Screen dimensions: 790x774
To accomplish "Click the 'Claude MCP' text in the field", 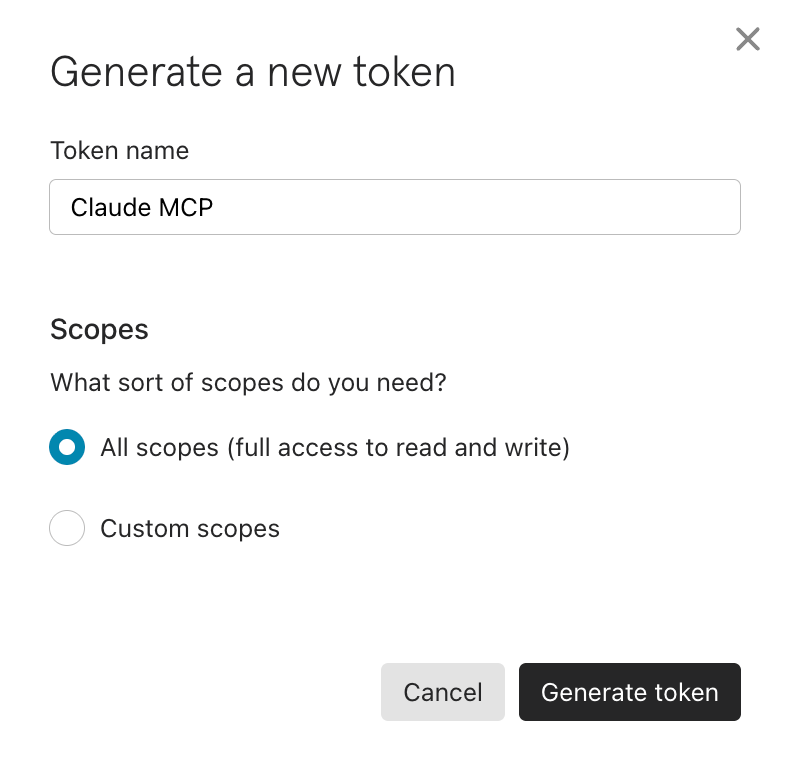I will [142, 207].
